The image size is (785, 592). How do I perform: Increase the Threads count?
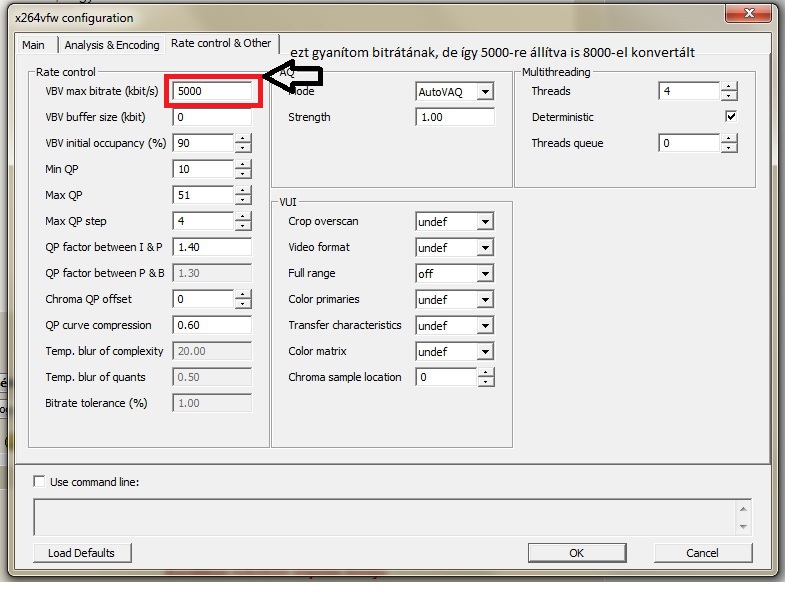(x=729, y=87)
